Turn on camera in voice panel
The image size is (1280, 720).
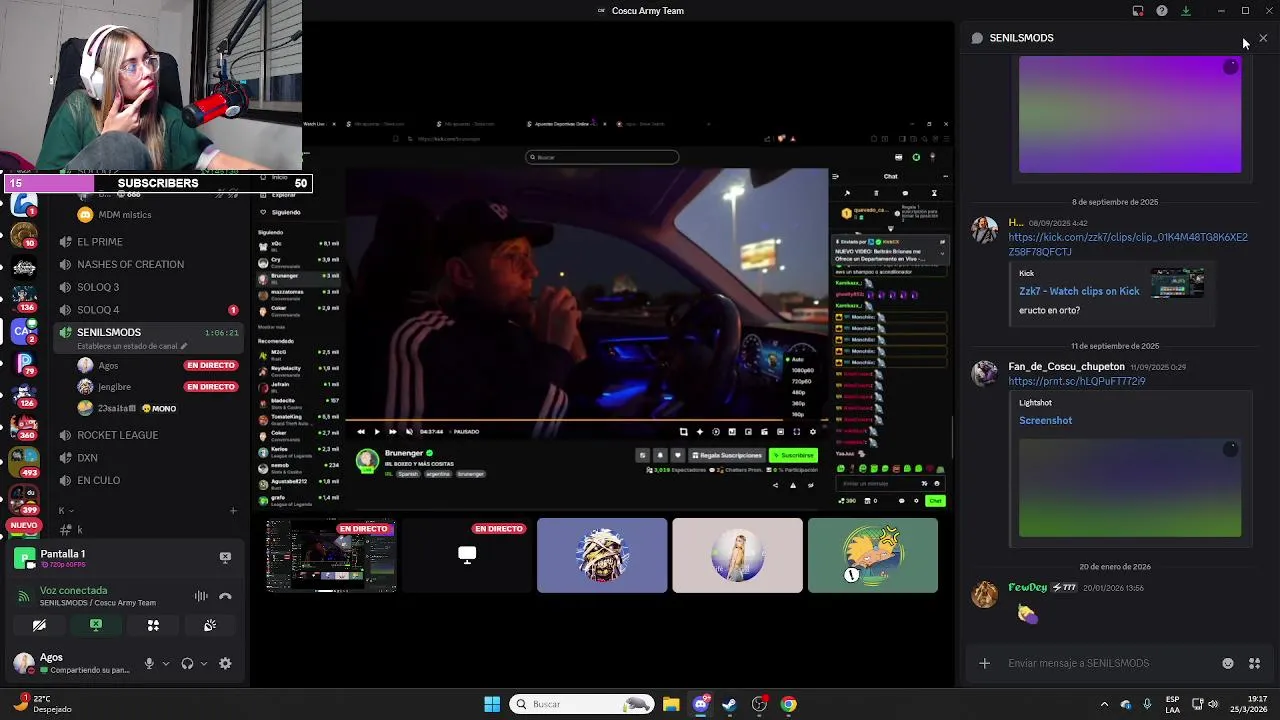tap(39, 625)
